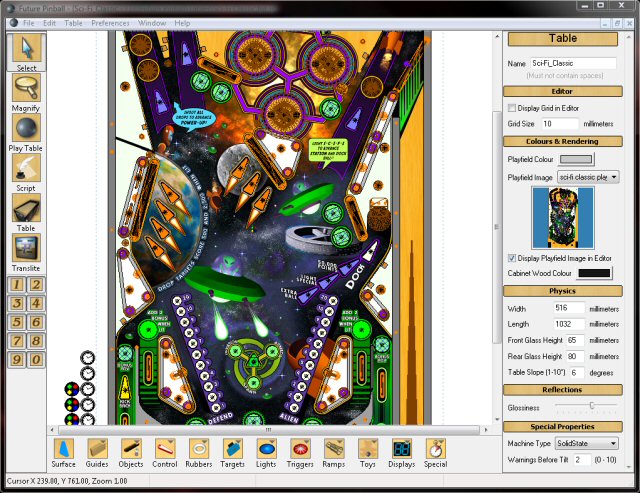Open the Targets palette
The width and height of the screenshot is (640, 493).
point(233,453)
